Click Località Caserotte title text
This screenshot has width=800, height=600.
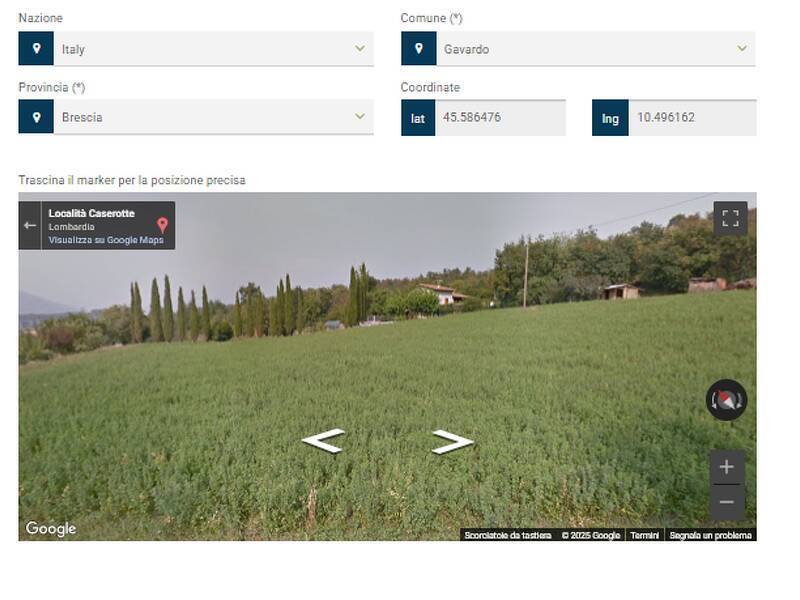91,213
